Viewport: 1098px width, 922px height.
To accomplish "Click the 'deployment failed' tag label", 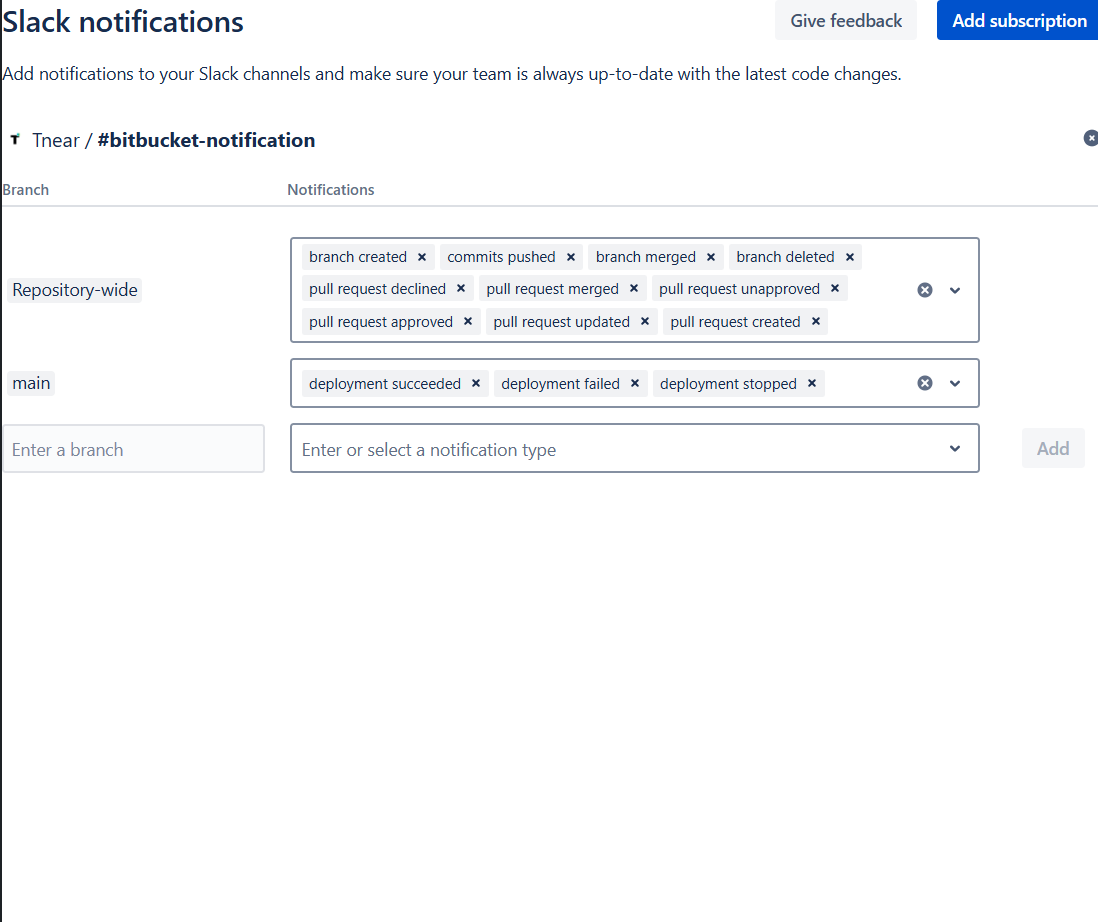I will [x=560, y=384].
